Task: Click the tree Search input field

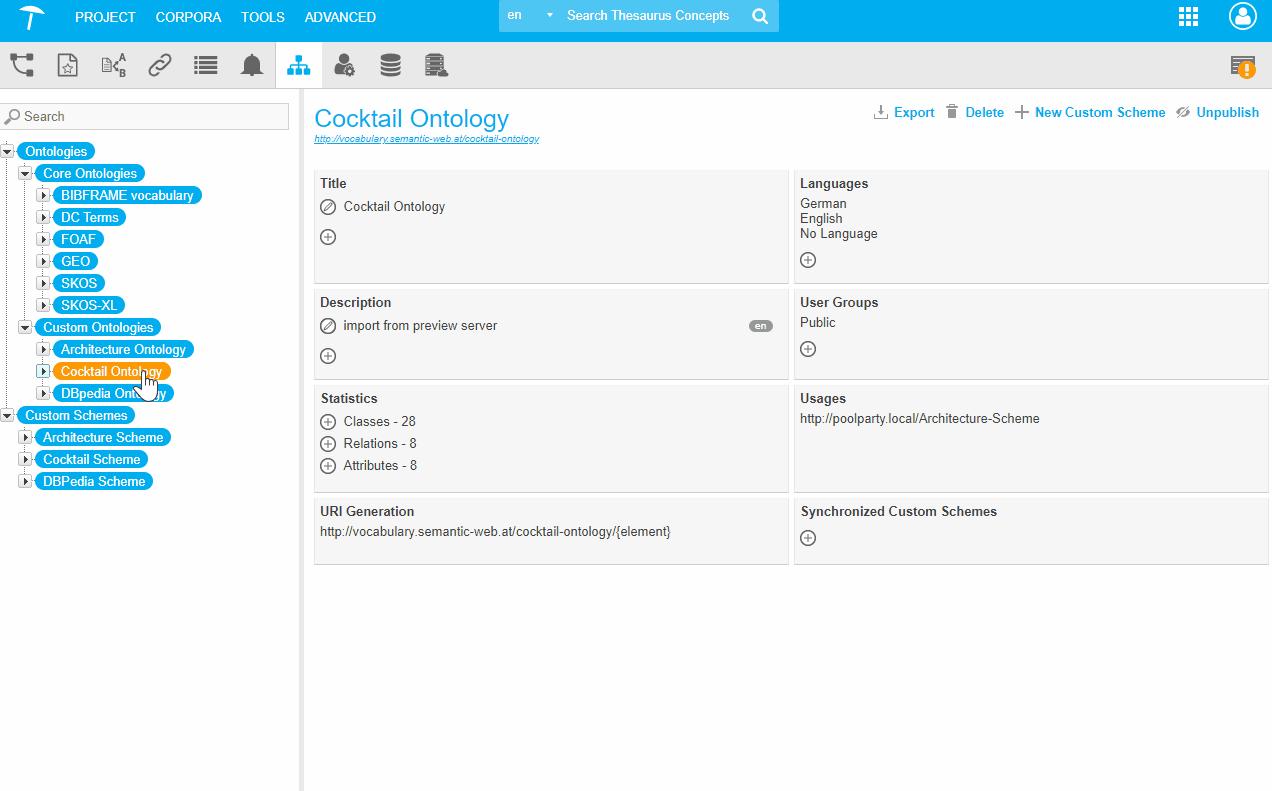Action: pyautogui.click(x=150, y=117)
